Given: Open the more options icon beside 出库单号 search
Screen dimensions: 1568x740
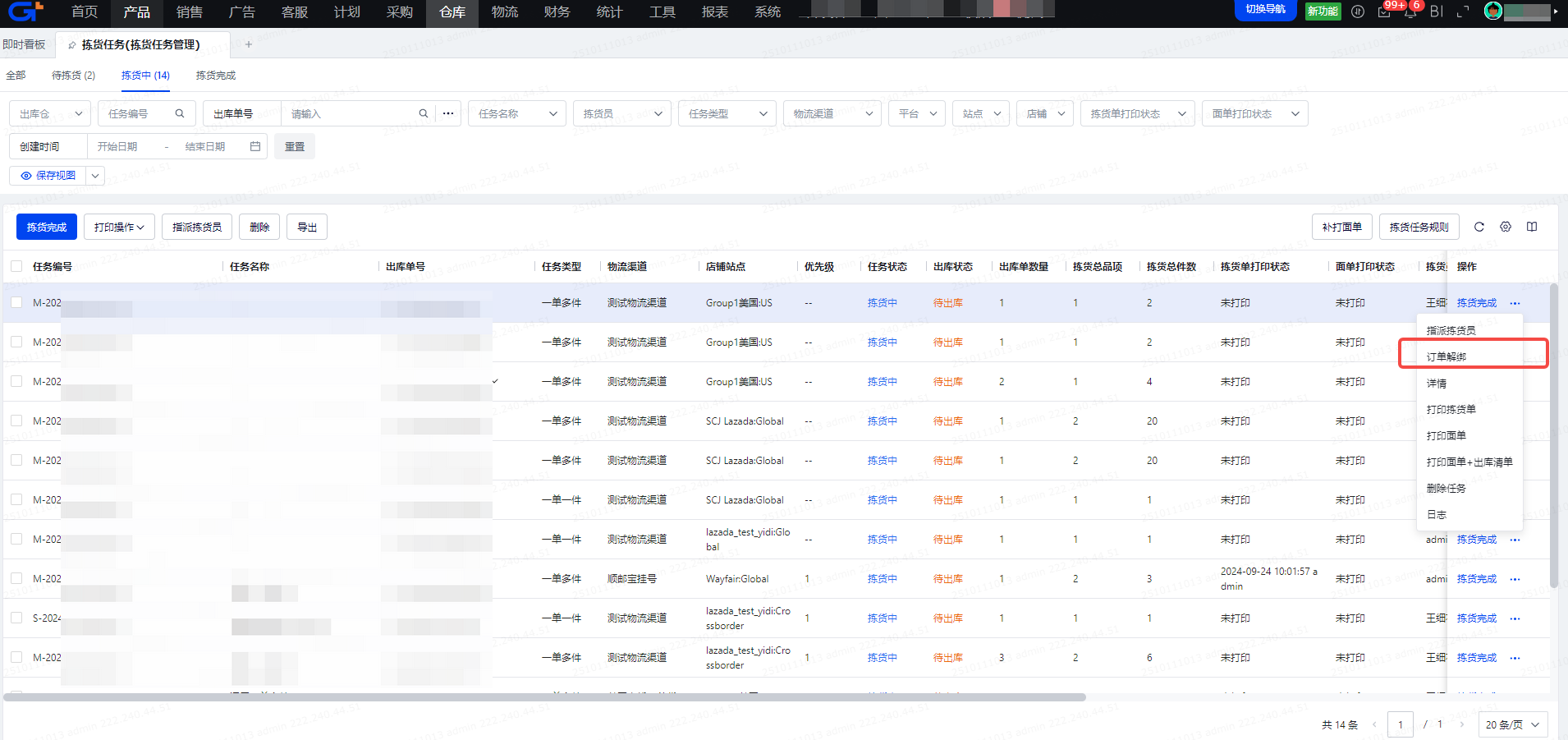Looking at the screenshot, I should point(448,113).
